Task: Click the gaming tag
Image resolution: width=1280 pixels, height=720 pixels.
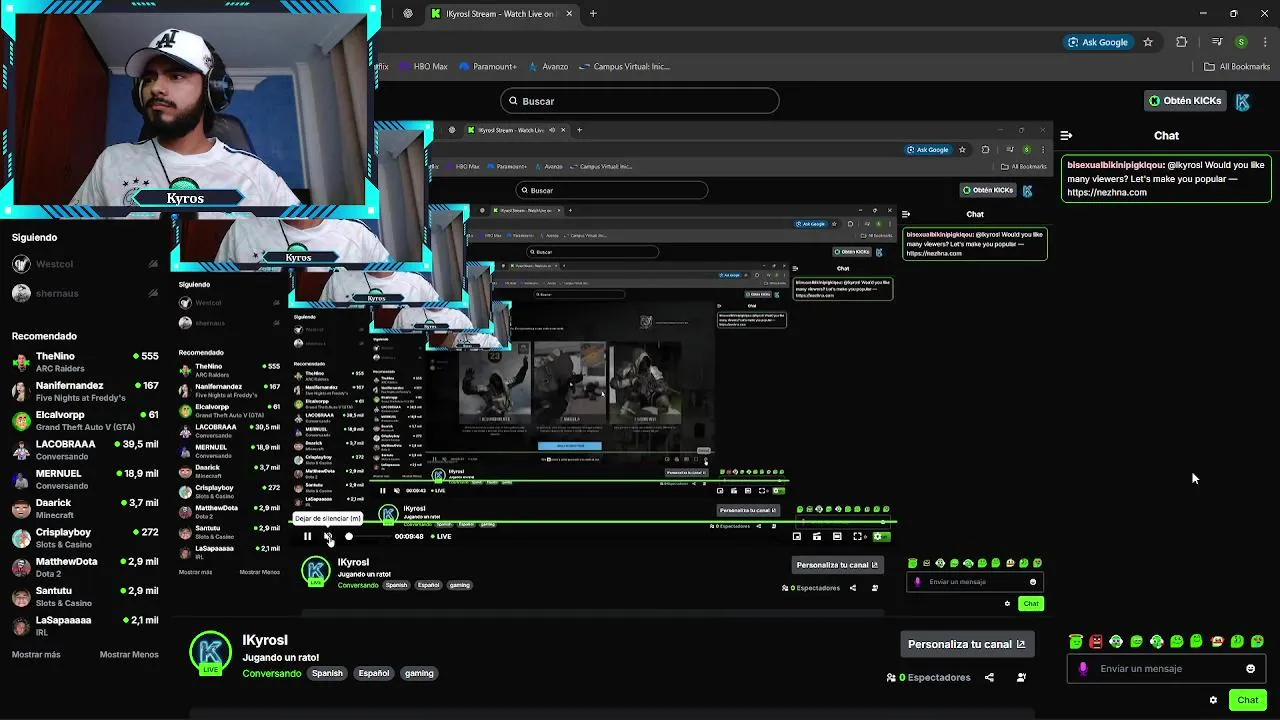Action: click(x=419, y=673)
